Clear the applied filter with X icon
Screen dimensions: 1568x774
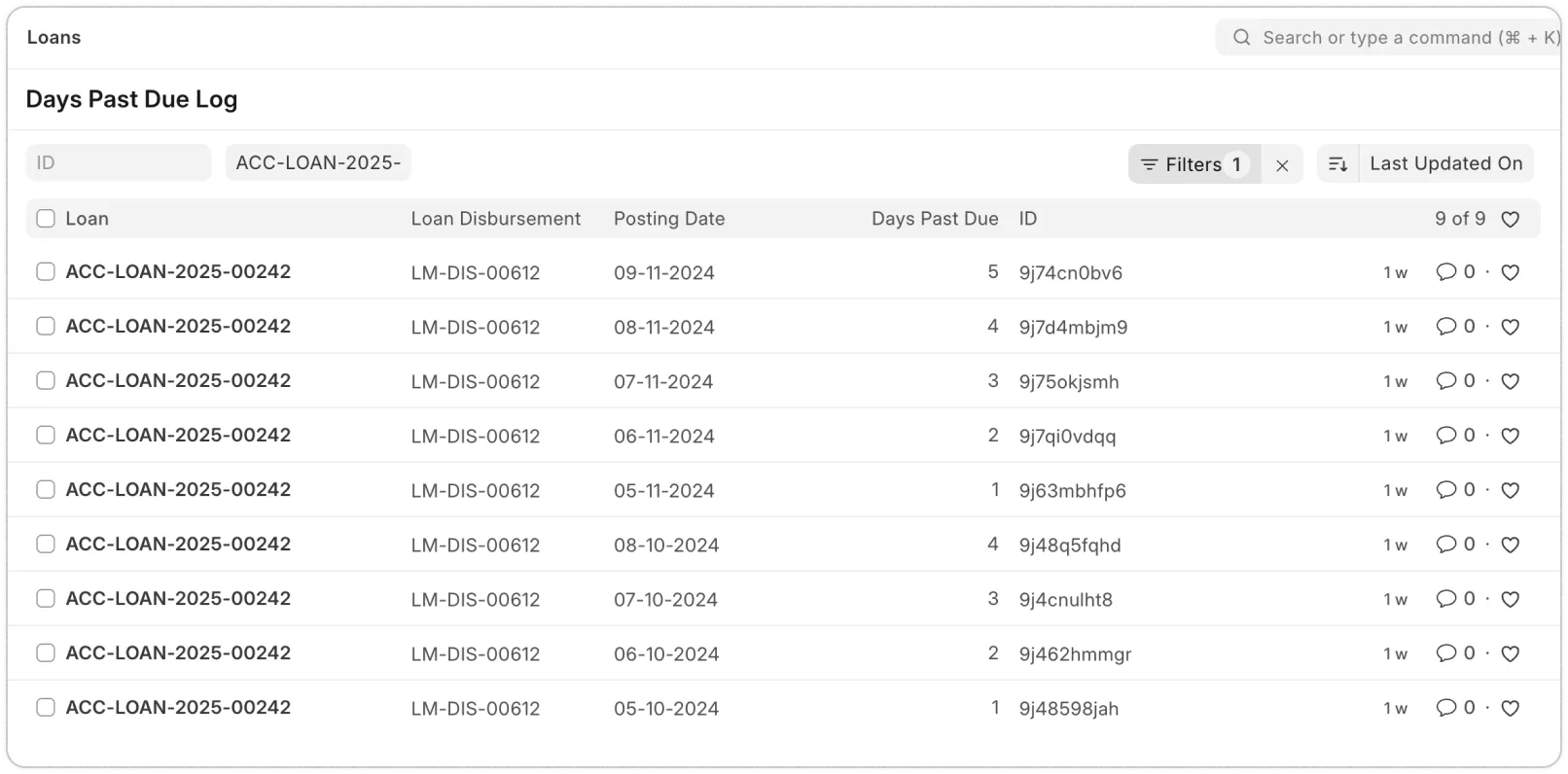pos(1282,165)
